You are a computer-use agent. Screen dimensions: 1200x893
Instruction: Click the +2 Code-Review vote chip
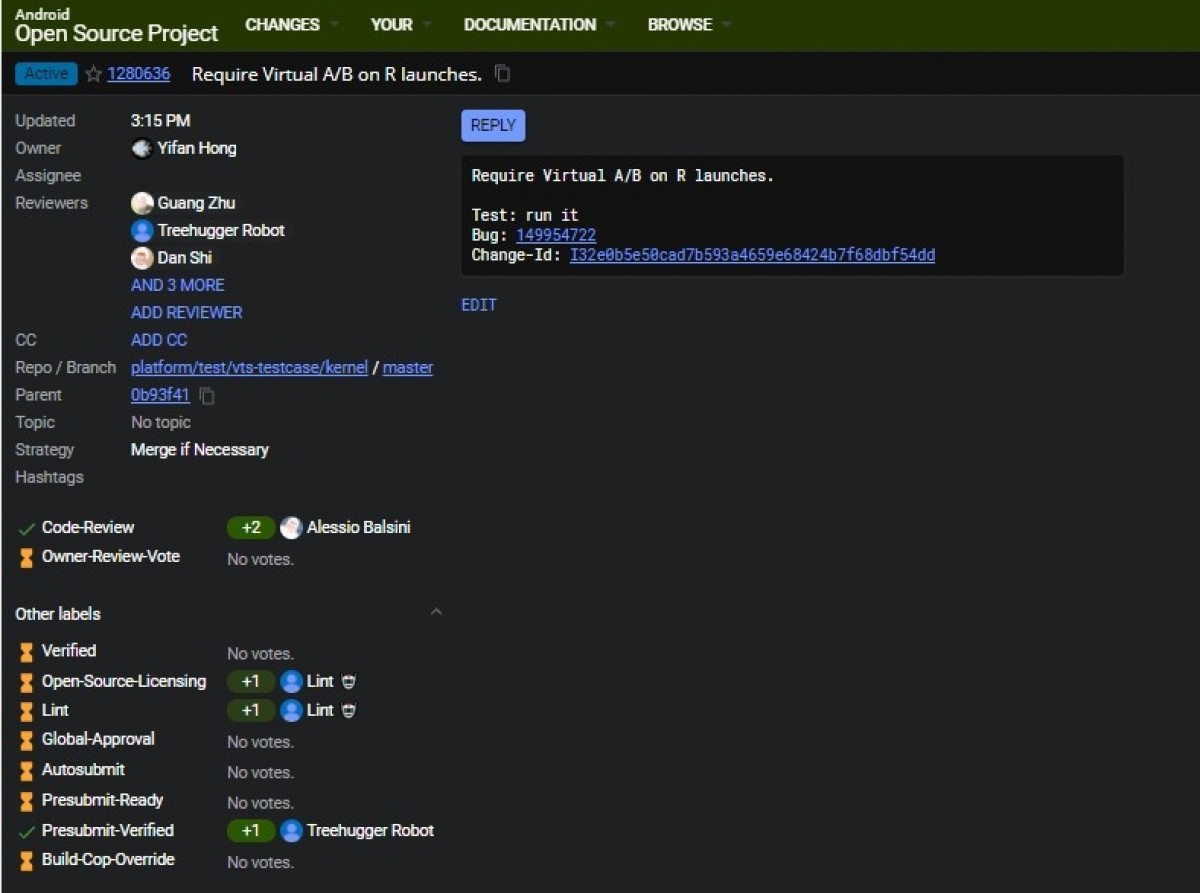pyautogui.click(x=251, y=528)
